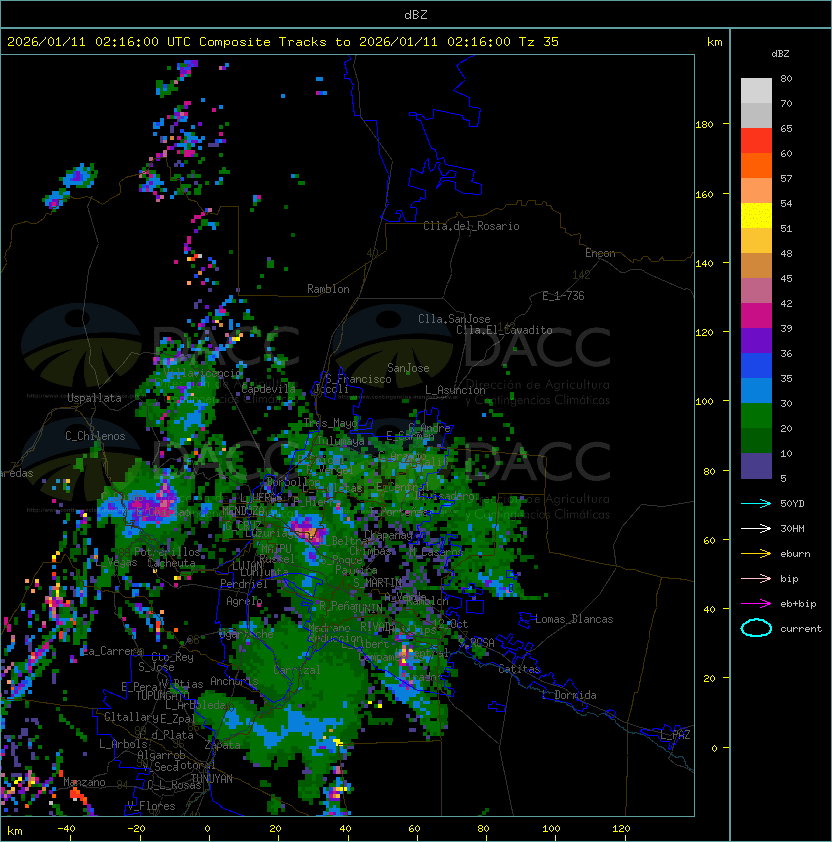Click the 'Ramblon' map label
832x842 pixels.
(x=328, y=289)
